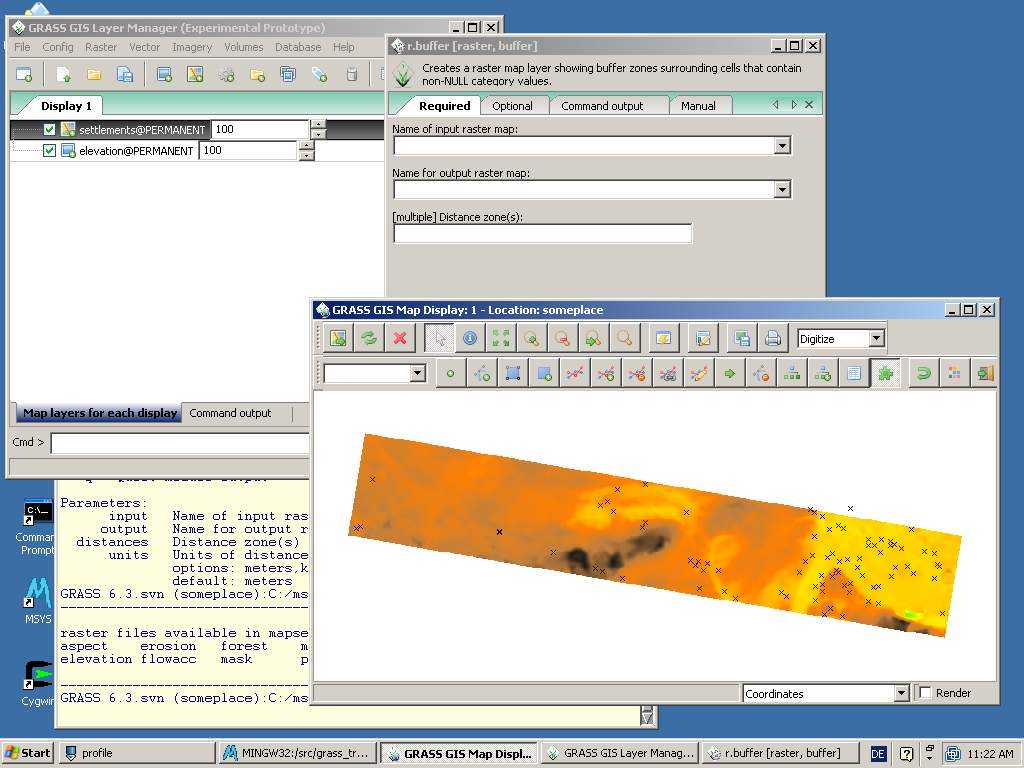Viewport: 1024px width, 768px height.
Task: Activate the blue Query info tool
Action: 470,338
